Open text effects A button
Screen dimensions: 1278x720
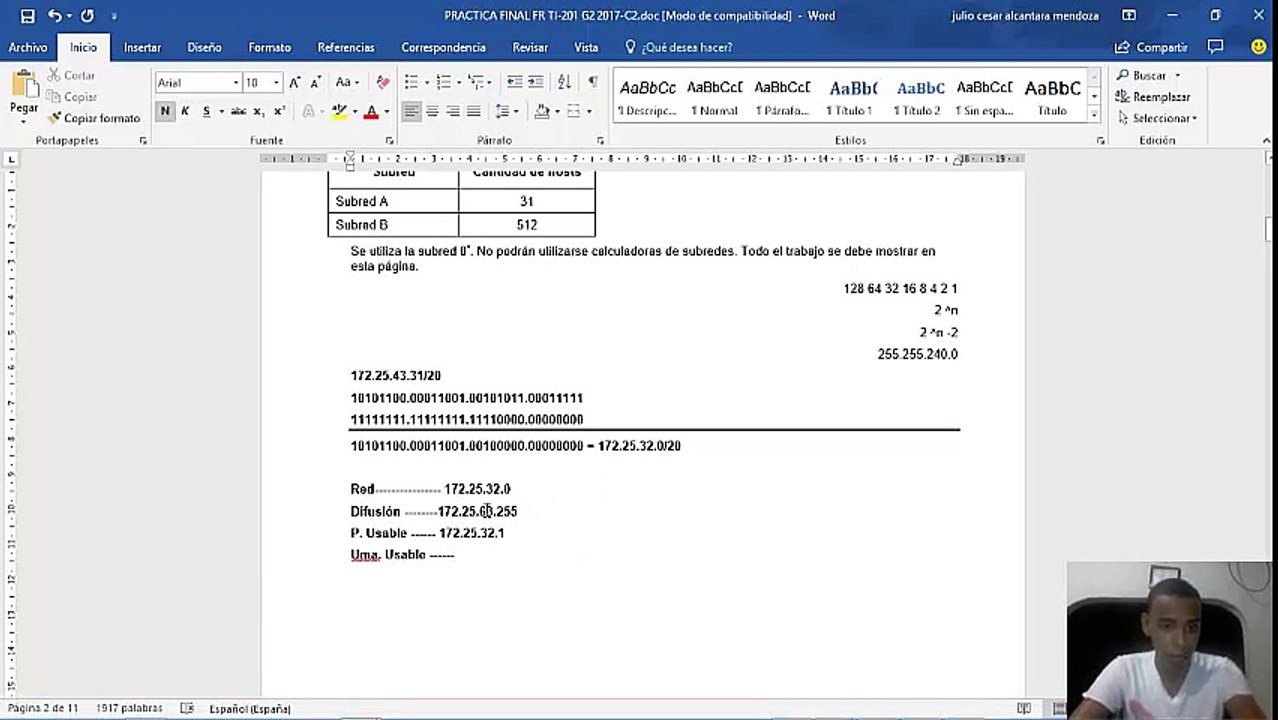click(308, 111)
